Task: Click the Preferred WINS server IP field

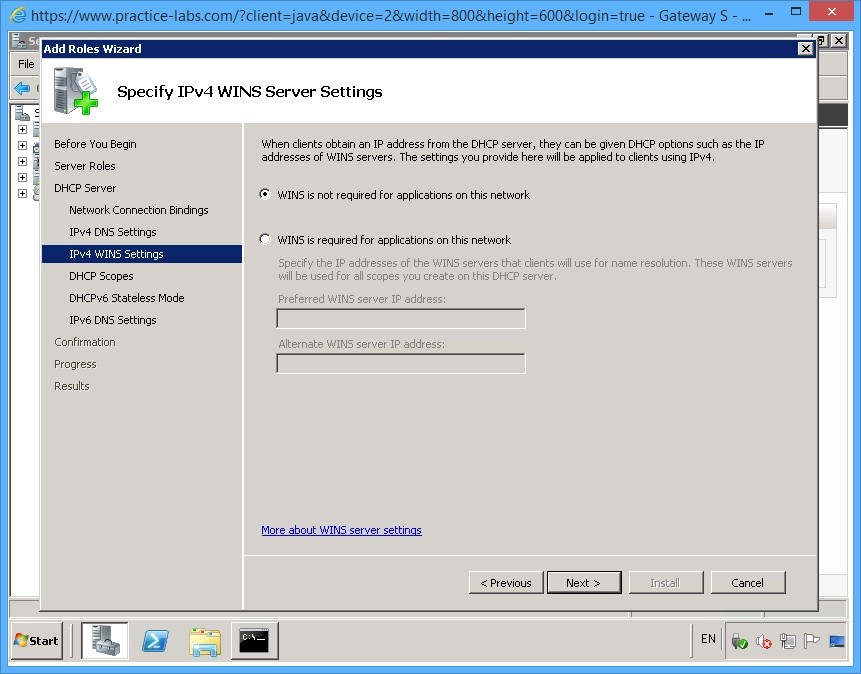Action: (400, 318)
